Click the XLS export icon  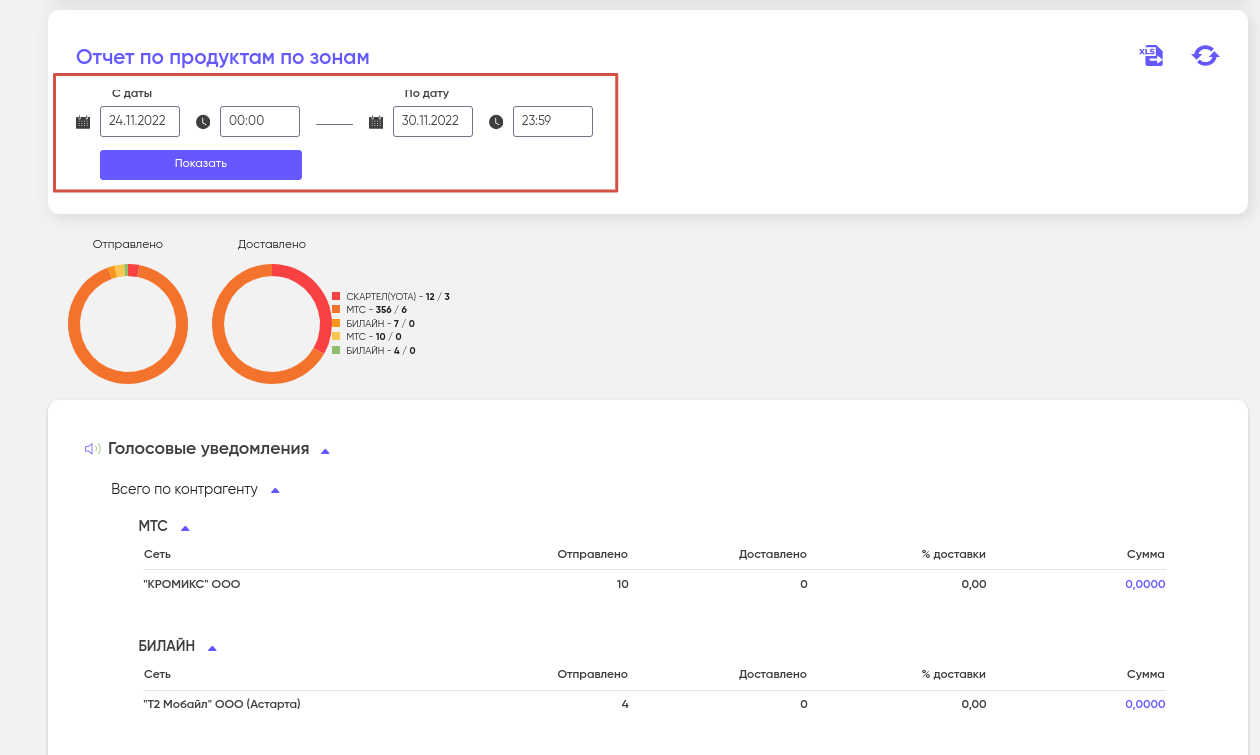(1152, 56)
